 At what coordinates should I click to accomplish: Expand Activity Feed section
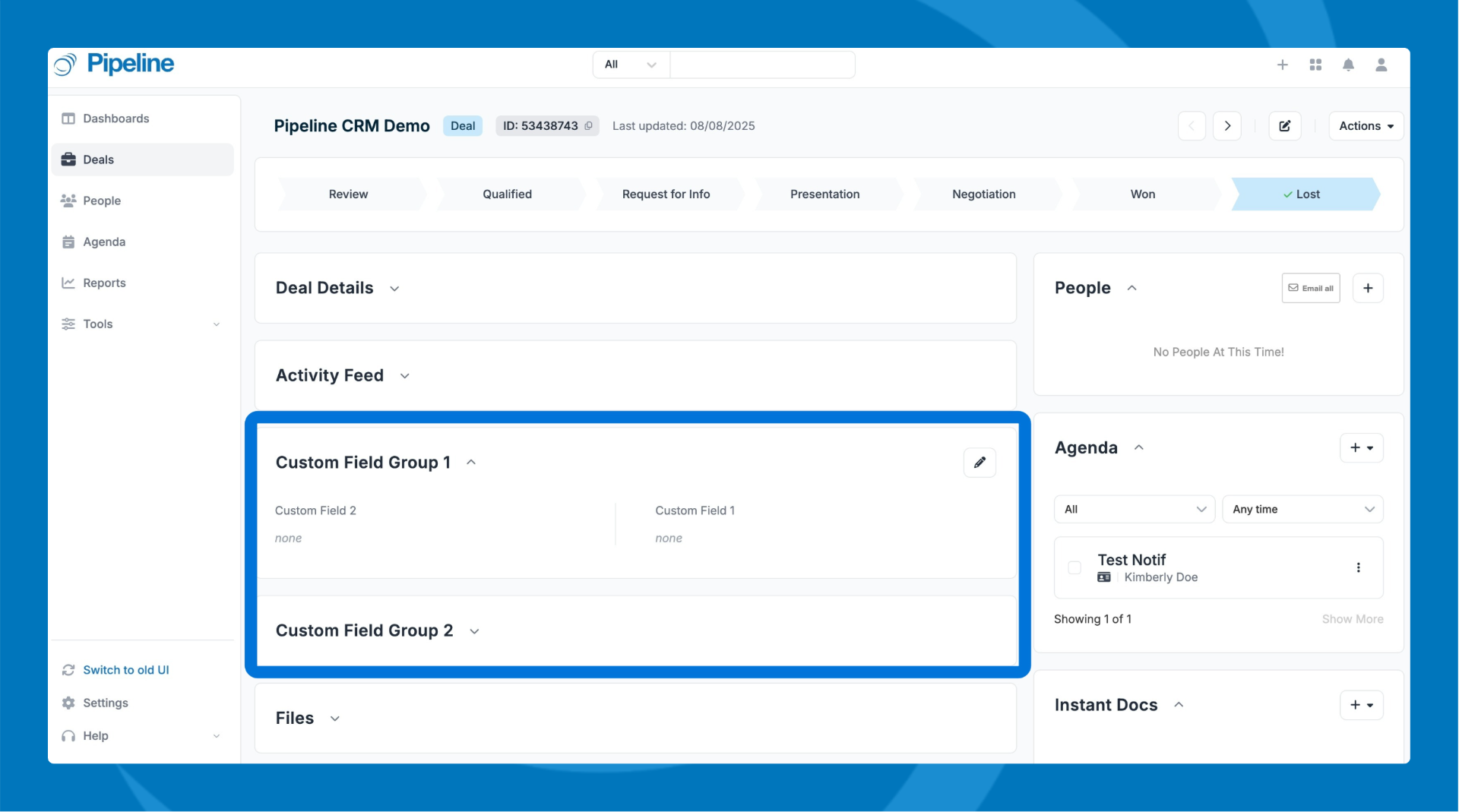(405, 376)
